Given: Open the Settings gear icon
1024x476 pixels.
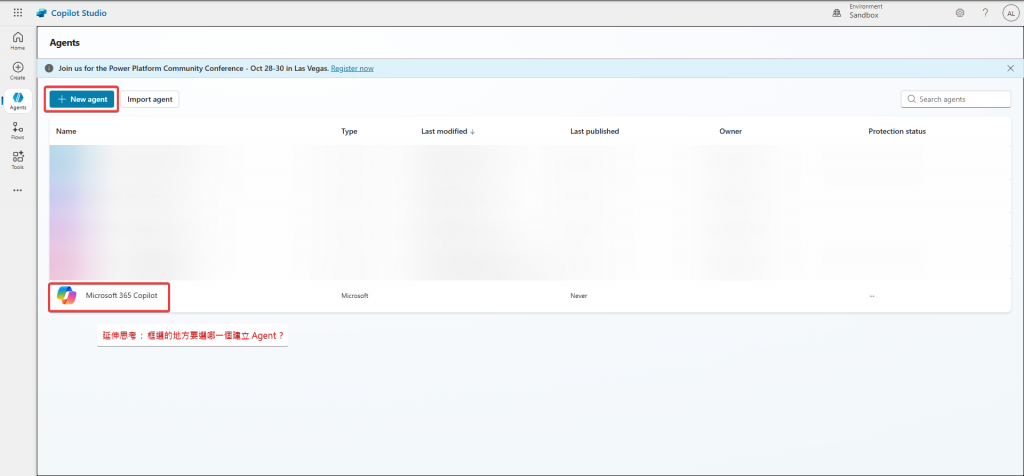Looking at the screenshot, I should [x=960, y=13].
